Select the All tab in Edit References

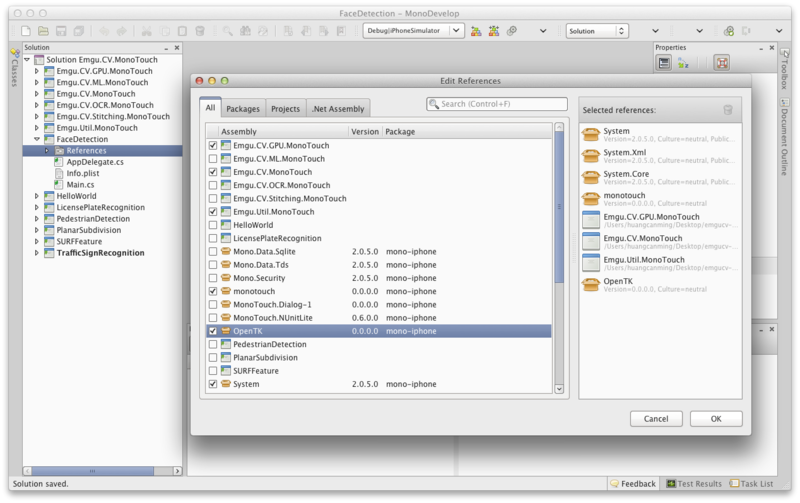[x=210, y=108]
